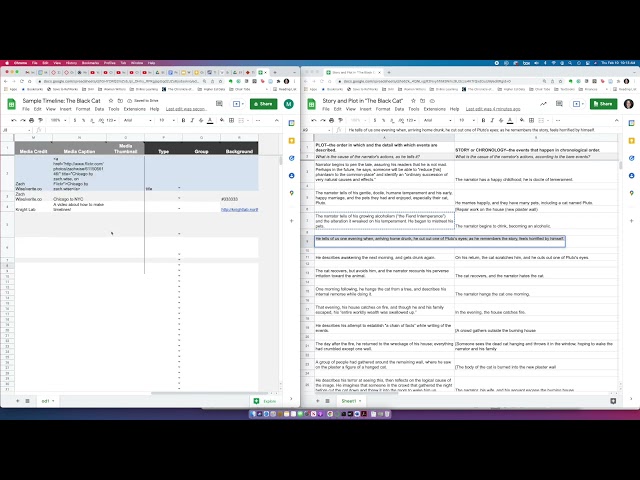The height and width of the screenshot is (480, 640).
Task: Star the Sample Timeline document
Action: [x=111, y=100]
